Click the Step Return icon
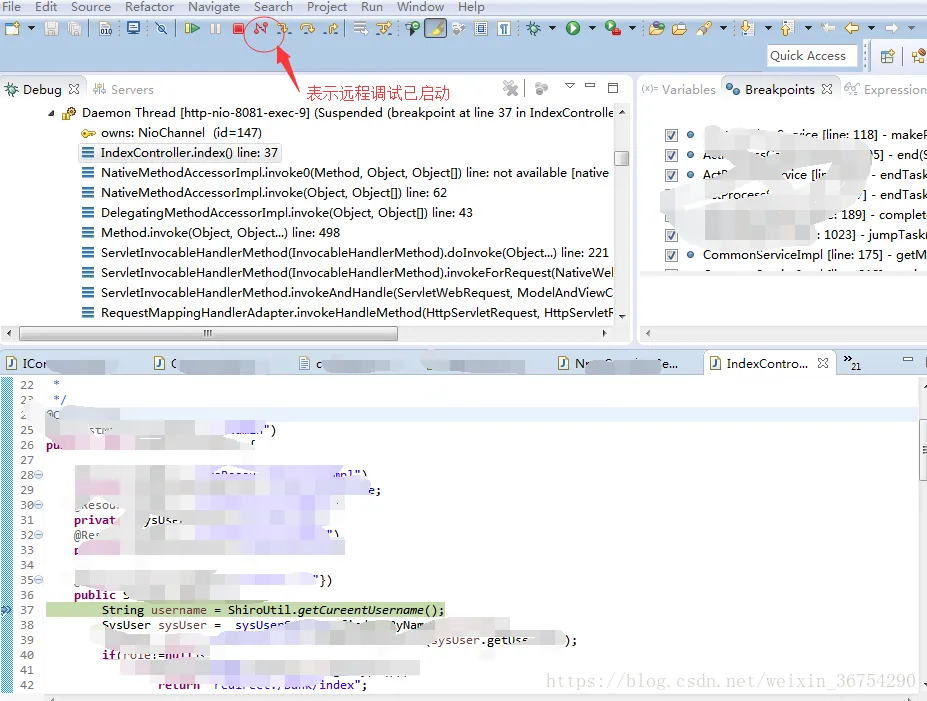 331,28
